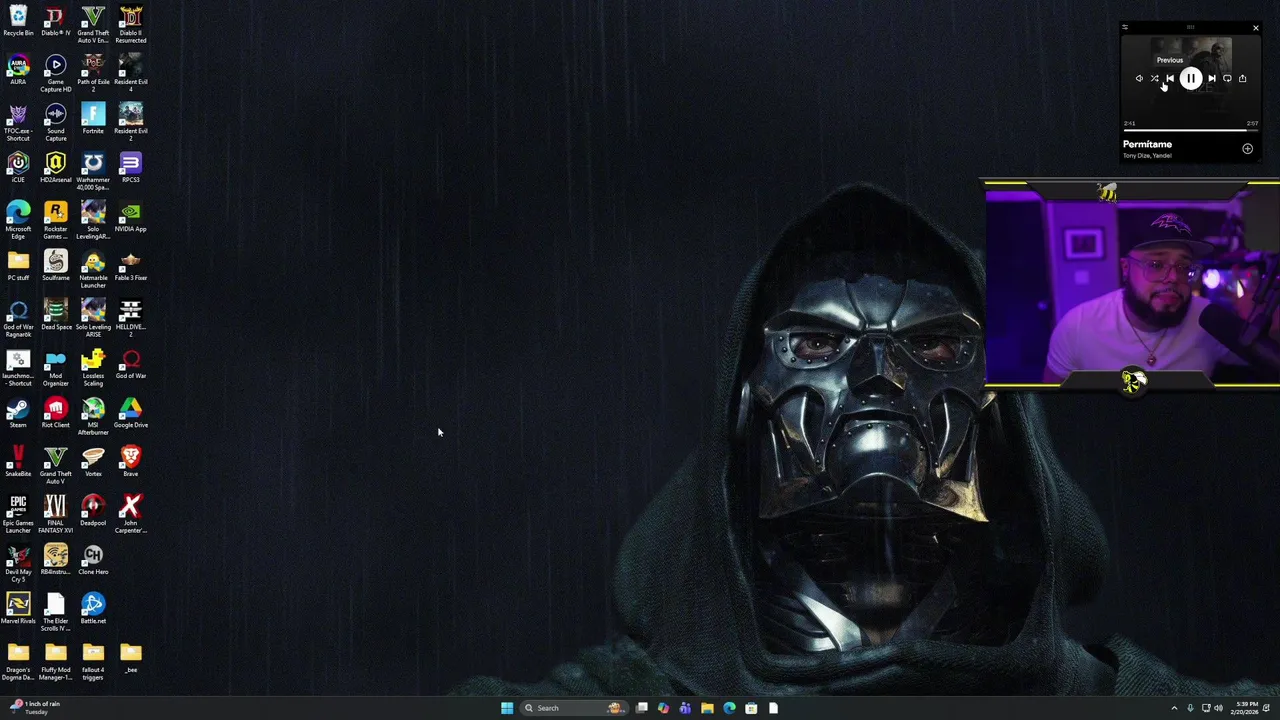The image size is (1280, 720).
Task: Click the Battle.net shortcut
Action: [93, 609]
